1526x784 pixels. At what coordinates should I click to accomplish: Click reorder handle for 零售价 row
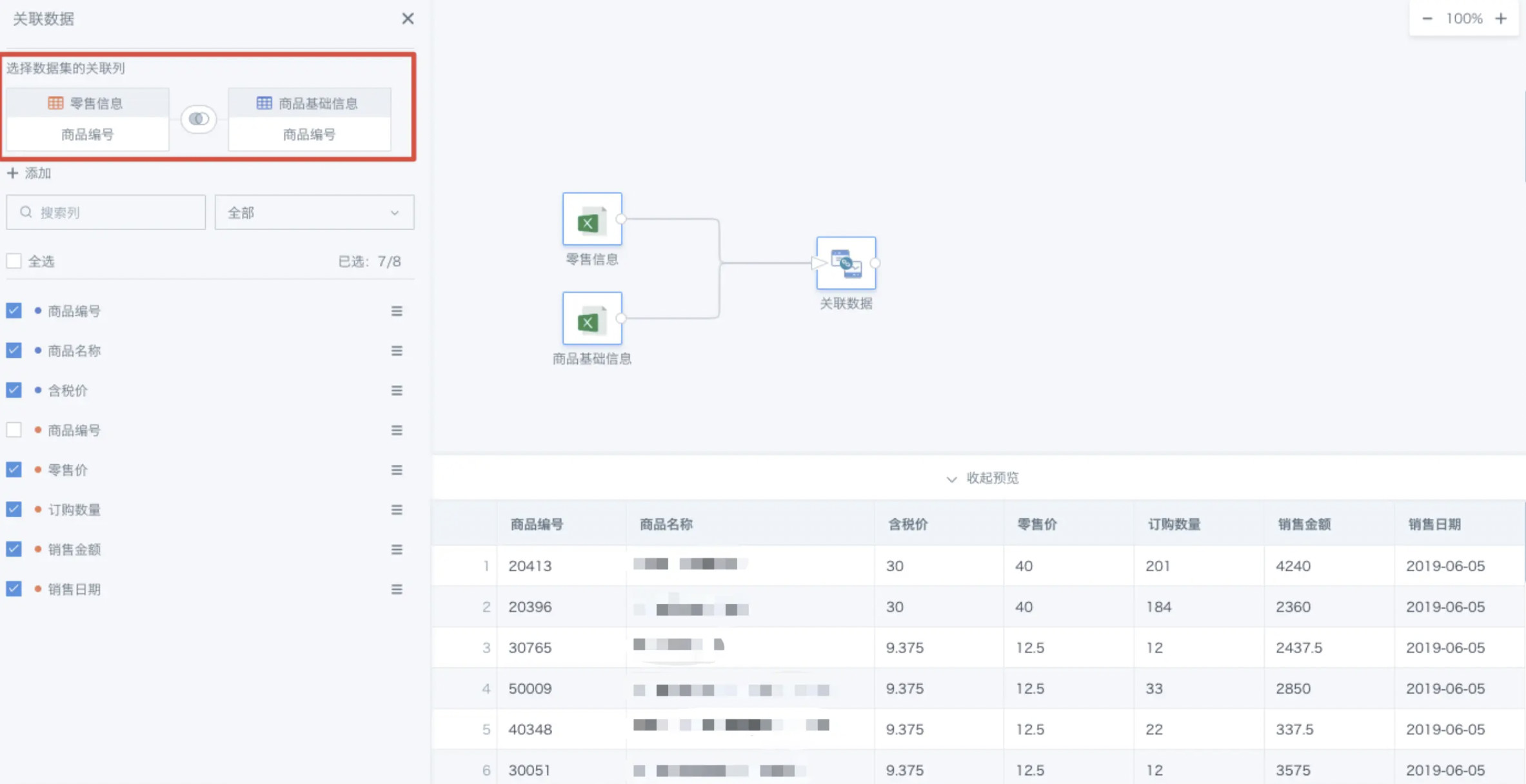tap(397, 470)
